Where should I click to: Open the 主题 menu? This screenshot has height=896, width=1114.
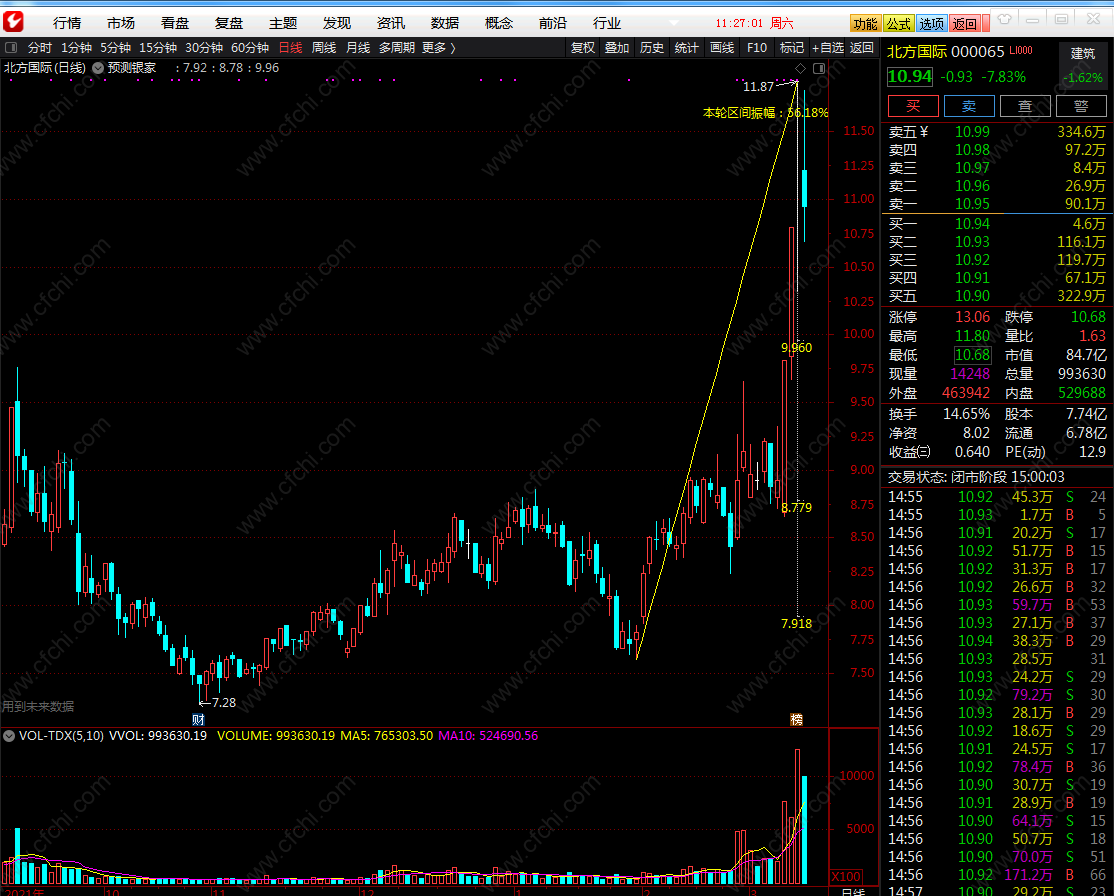tap(283, 23)
